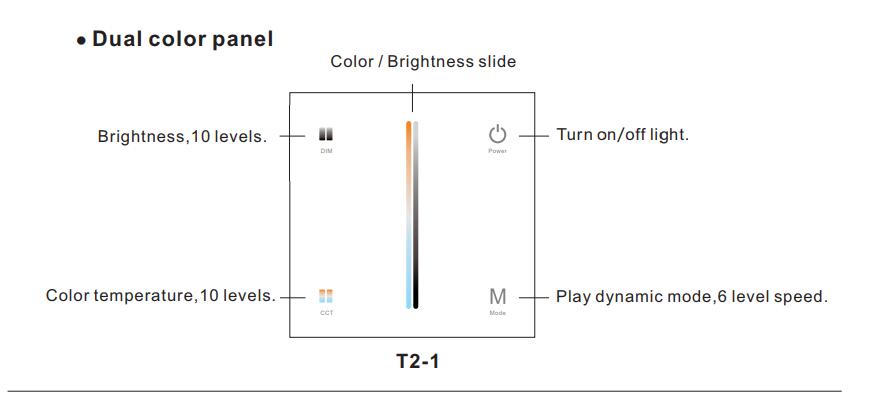The image size is (869, 412).
Task: Click the small 'CCT' label
Action: (326, 313)
